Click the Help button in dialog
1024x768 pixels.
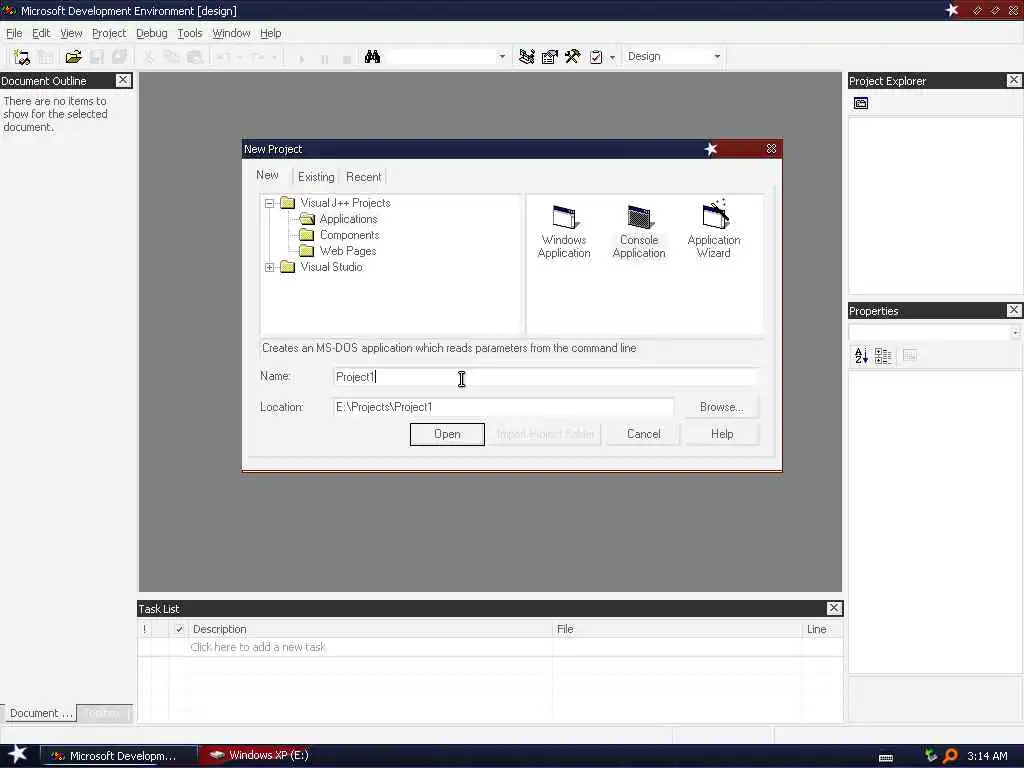click(x=722, y=434)
